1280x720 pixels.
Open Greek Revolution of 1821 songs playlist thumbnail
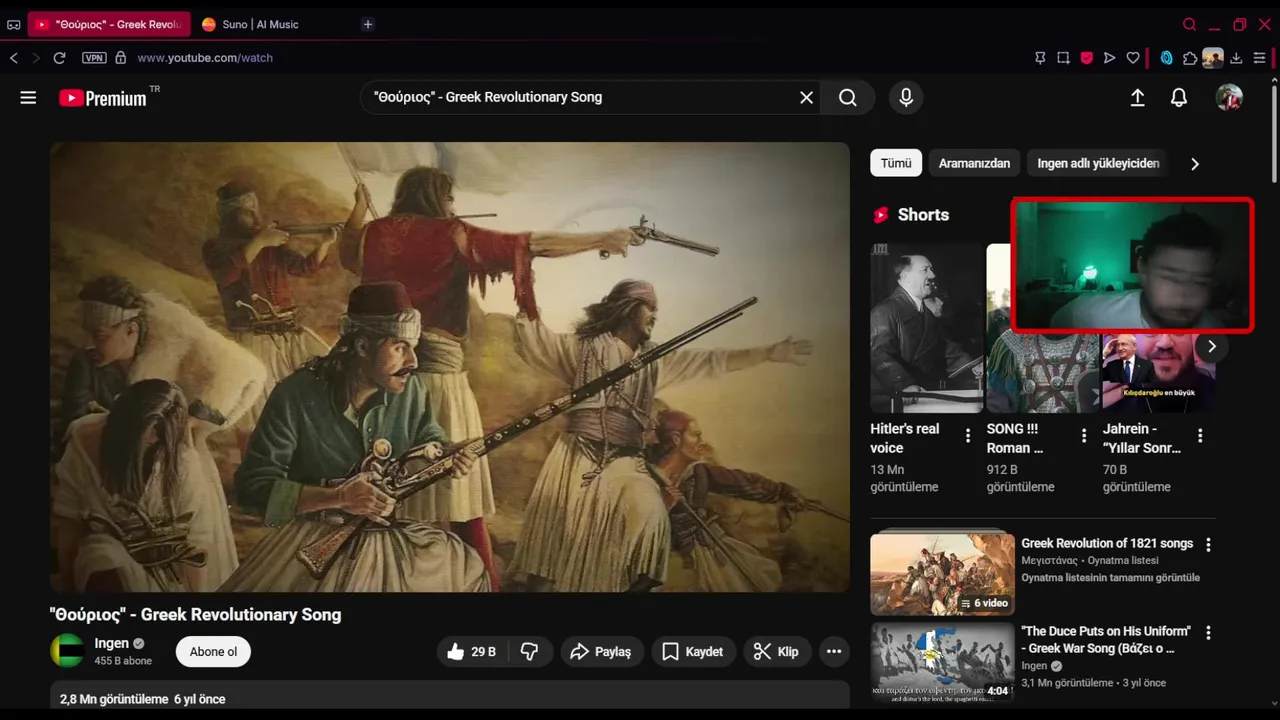(942, 572)
